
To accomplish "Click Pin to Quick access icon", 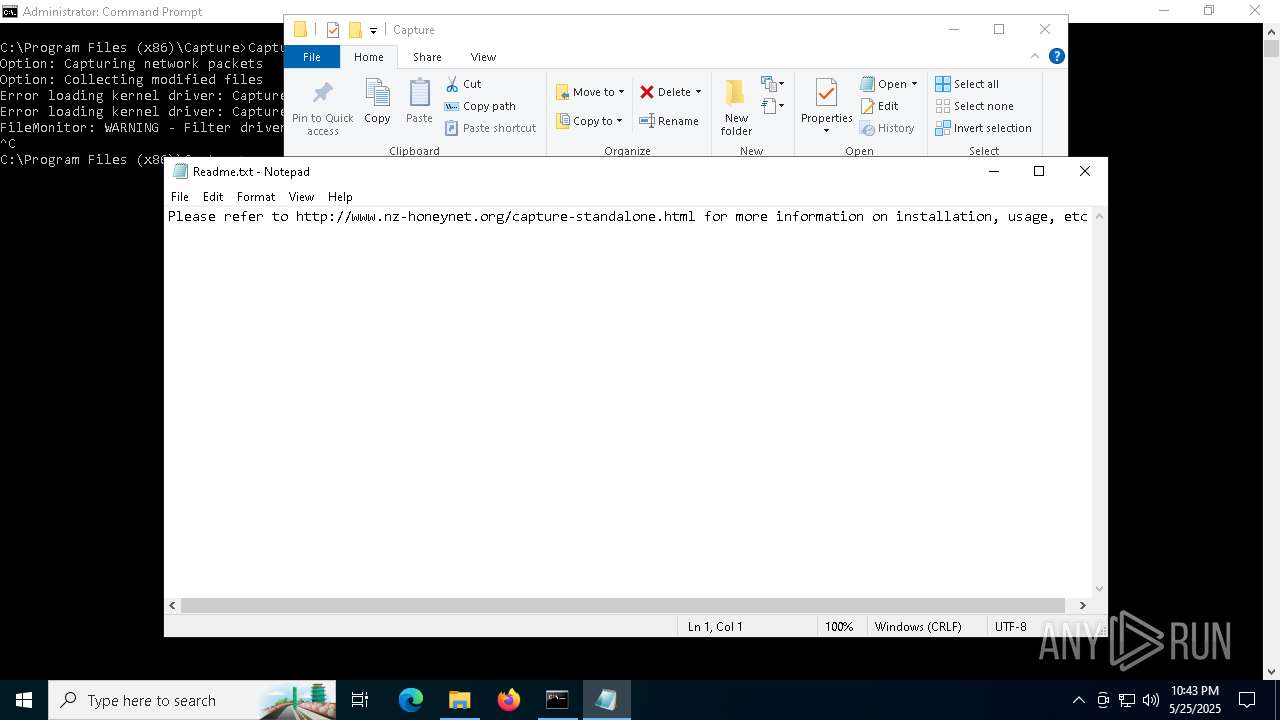I will pos(322,94).
